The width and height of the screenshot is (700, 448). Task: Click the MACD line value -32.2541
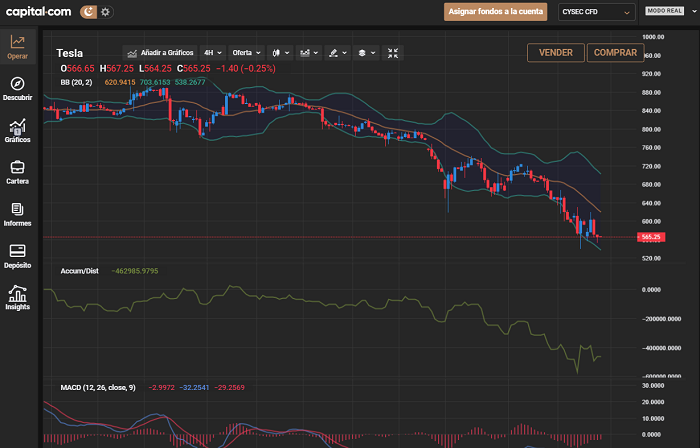coord(194,387)
